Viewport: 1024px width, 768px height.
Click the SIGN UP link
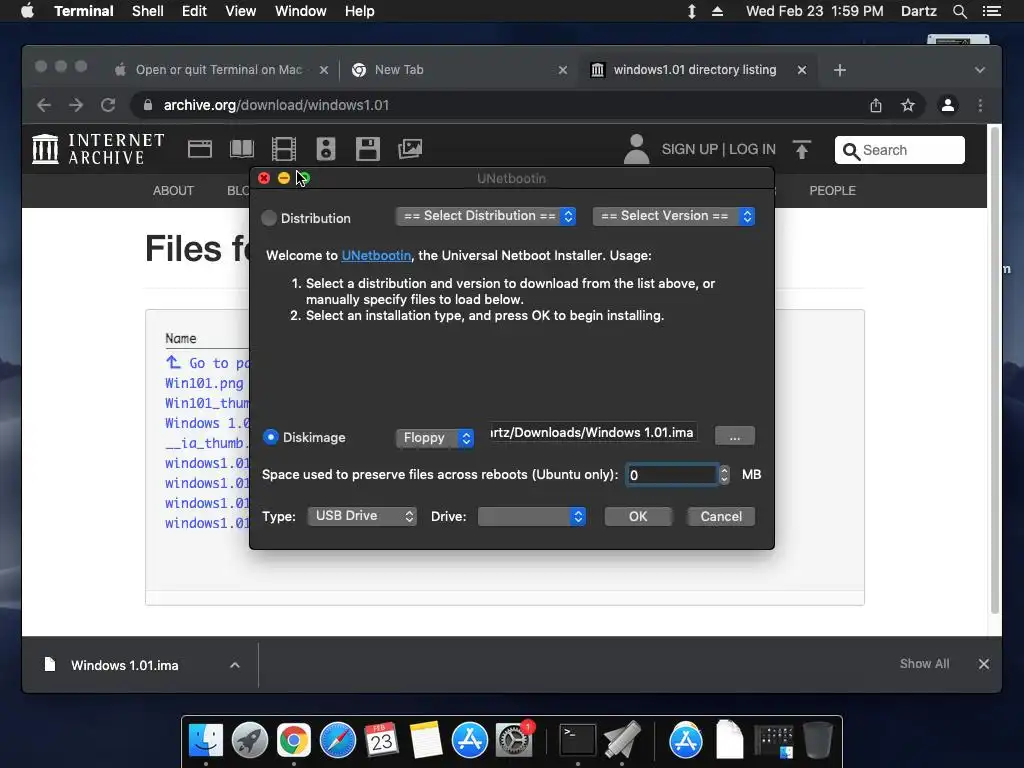coord(689,150)
